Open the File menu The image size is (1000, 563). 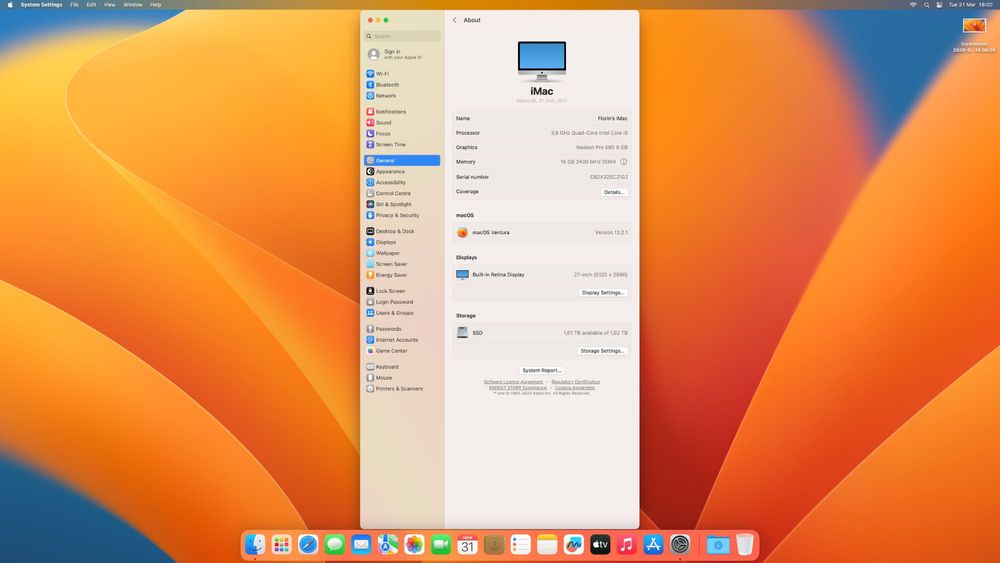click(x=75, y=4)
